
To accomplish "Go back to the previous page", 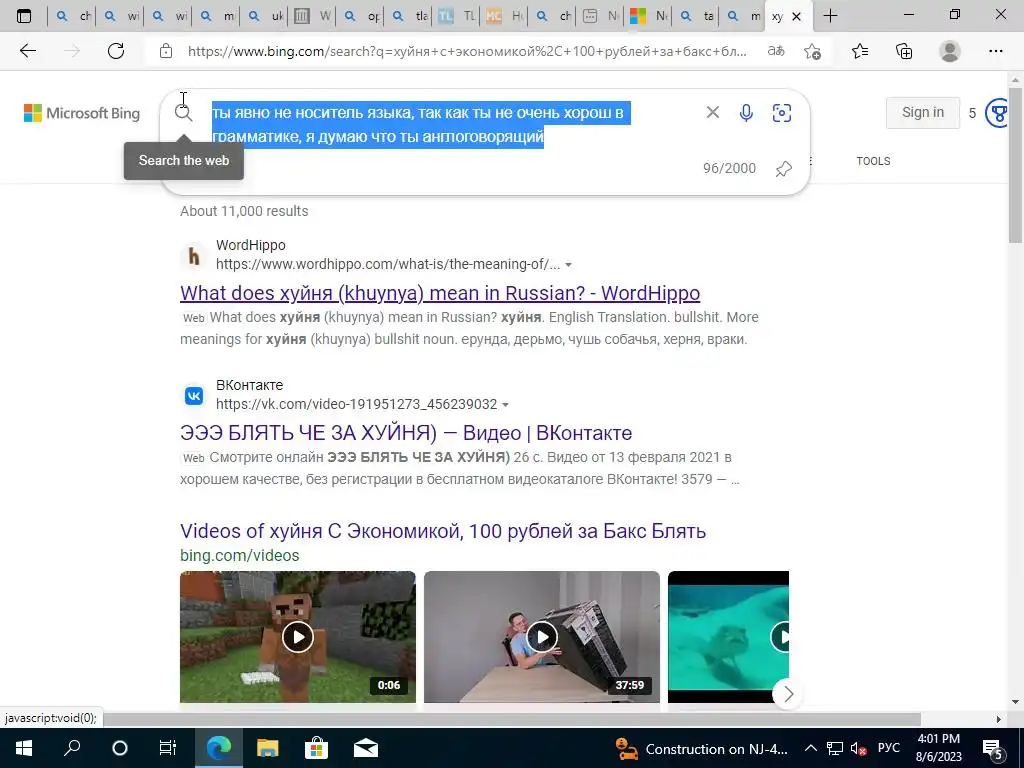I will pyautogui.click(x=27, y=51).
